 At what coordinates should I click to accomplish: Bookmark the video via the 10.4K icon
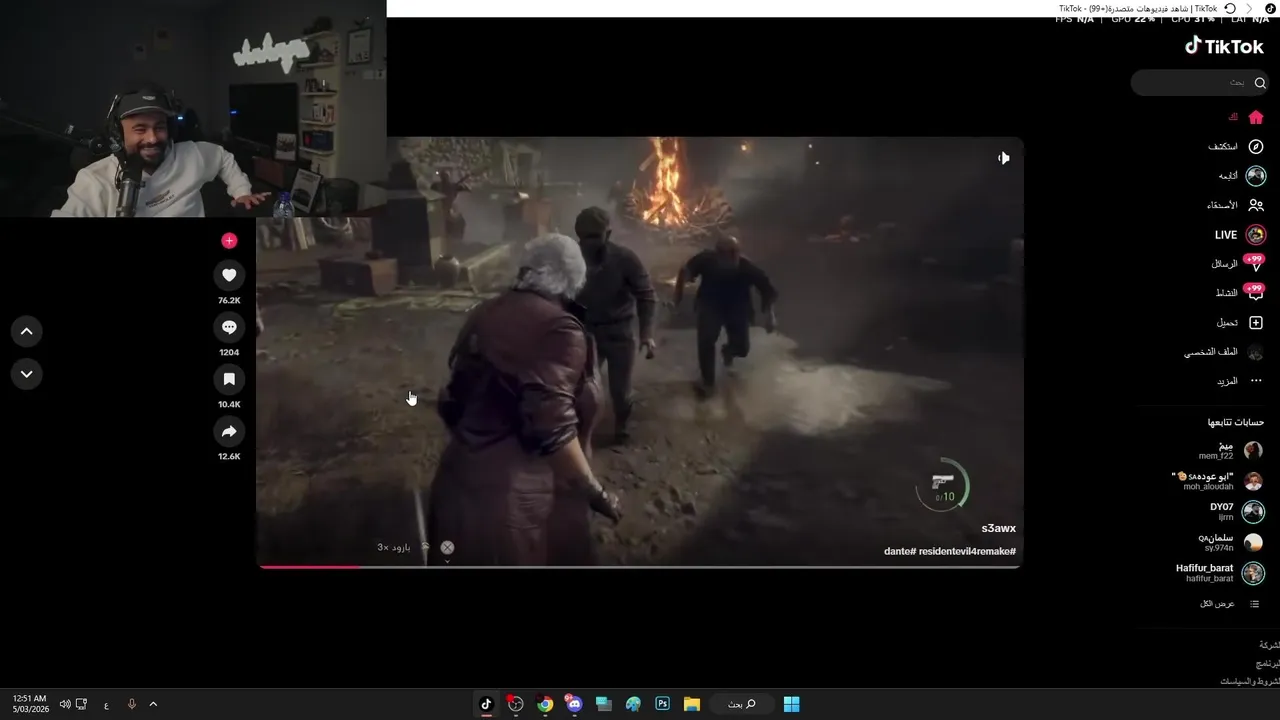click(x=229, y=379)
